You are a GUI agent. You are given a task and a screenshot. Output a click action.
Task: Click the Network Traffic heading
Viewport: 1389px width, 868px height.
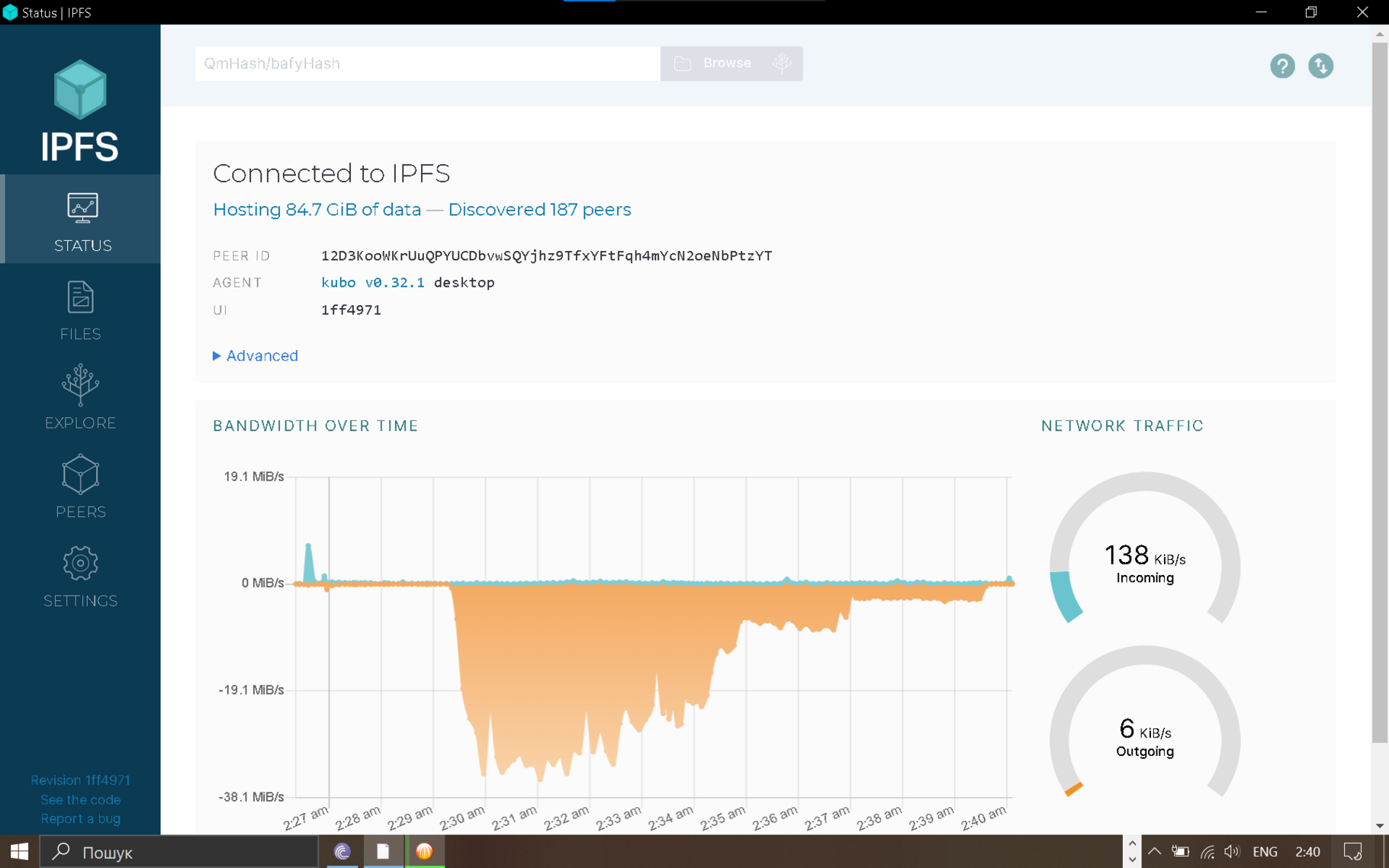(x=1122, y=426)
